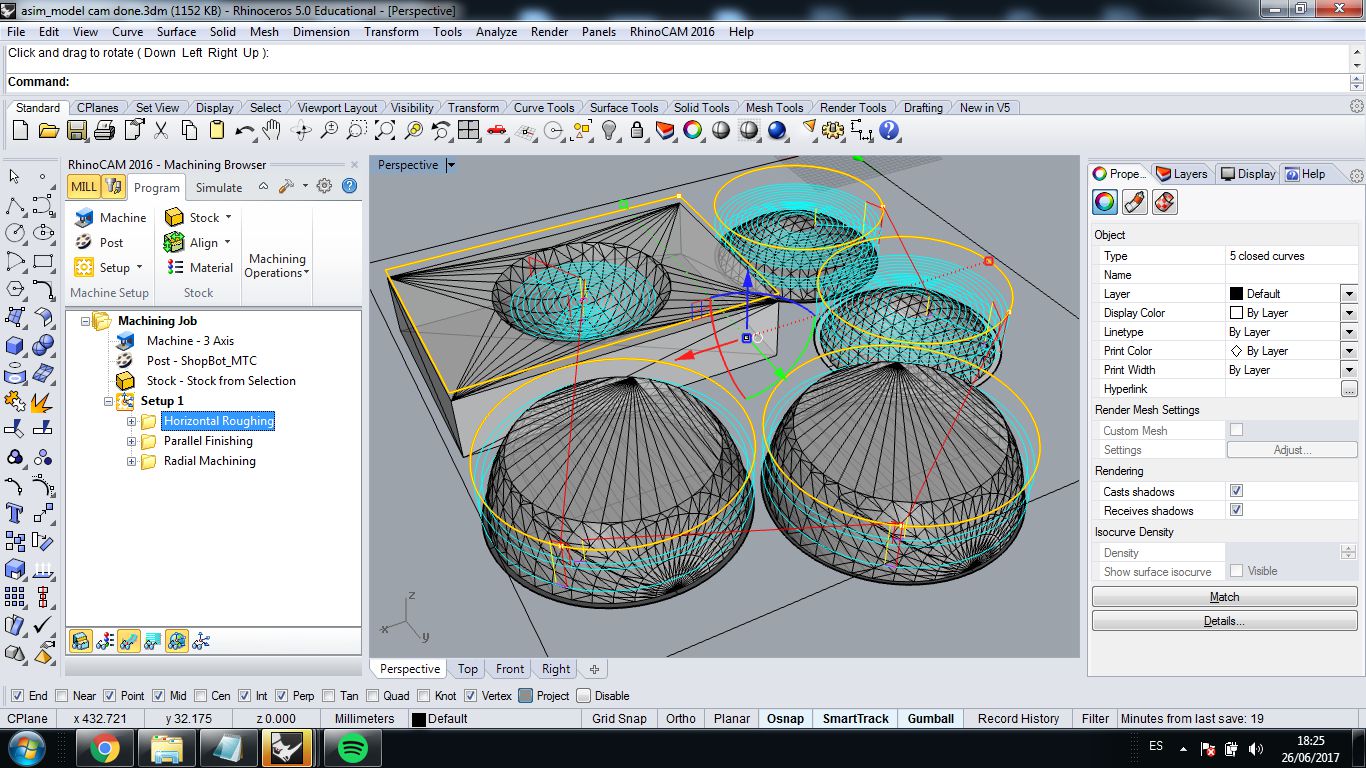Click the blue Help question mark in toolbar
The height and width of the screenshot is (768, 1366).
(889, 130)
